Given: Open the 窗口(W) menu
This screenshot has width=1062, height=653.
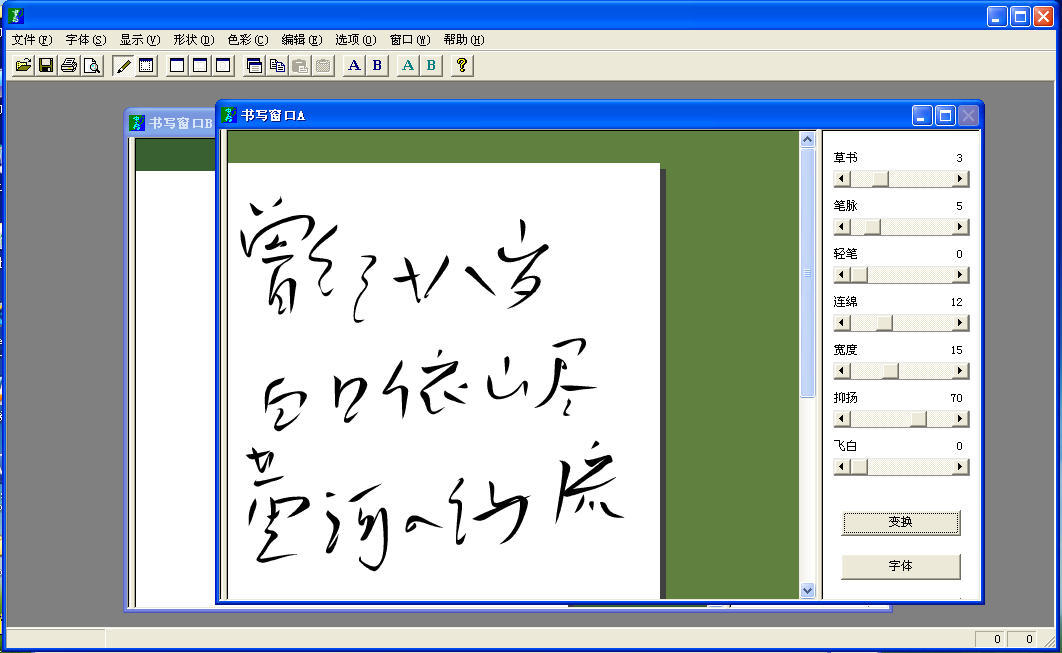Looking at the screenshot, I should click(x=409, y=40).
